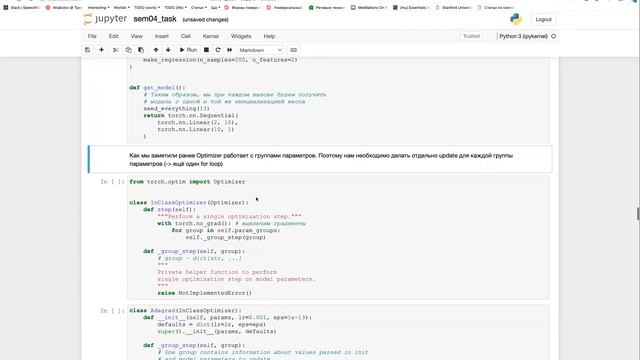
Task: Run the current cell
Action: [188, 50]
